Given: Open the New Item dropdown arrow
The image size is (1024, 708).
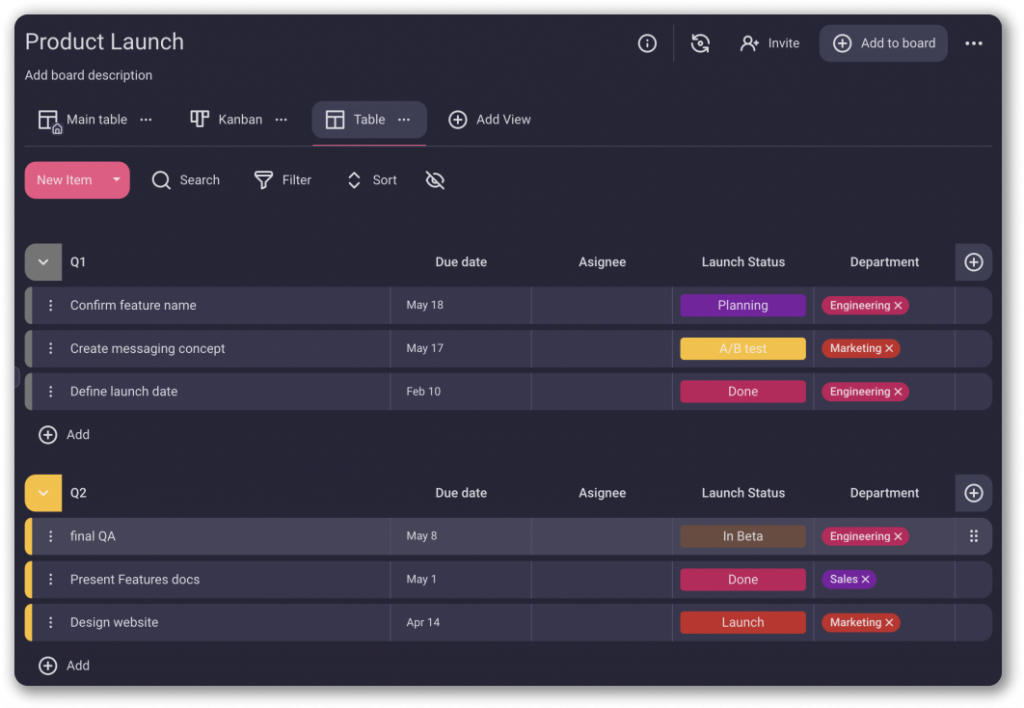Looking at the screenshot, I should coord(116,180).
